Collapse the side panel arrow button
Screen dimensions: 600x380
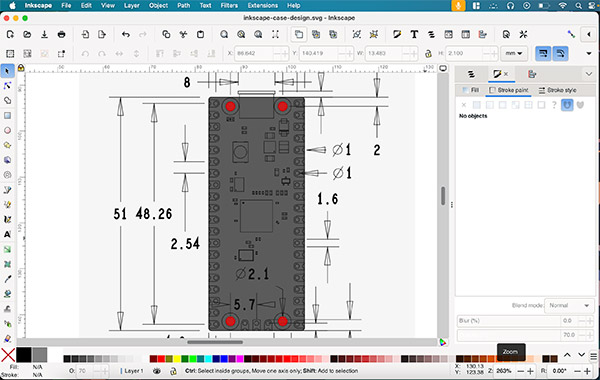[589, 34]
